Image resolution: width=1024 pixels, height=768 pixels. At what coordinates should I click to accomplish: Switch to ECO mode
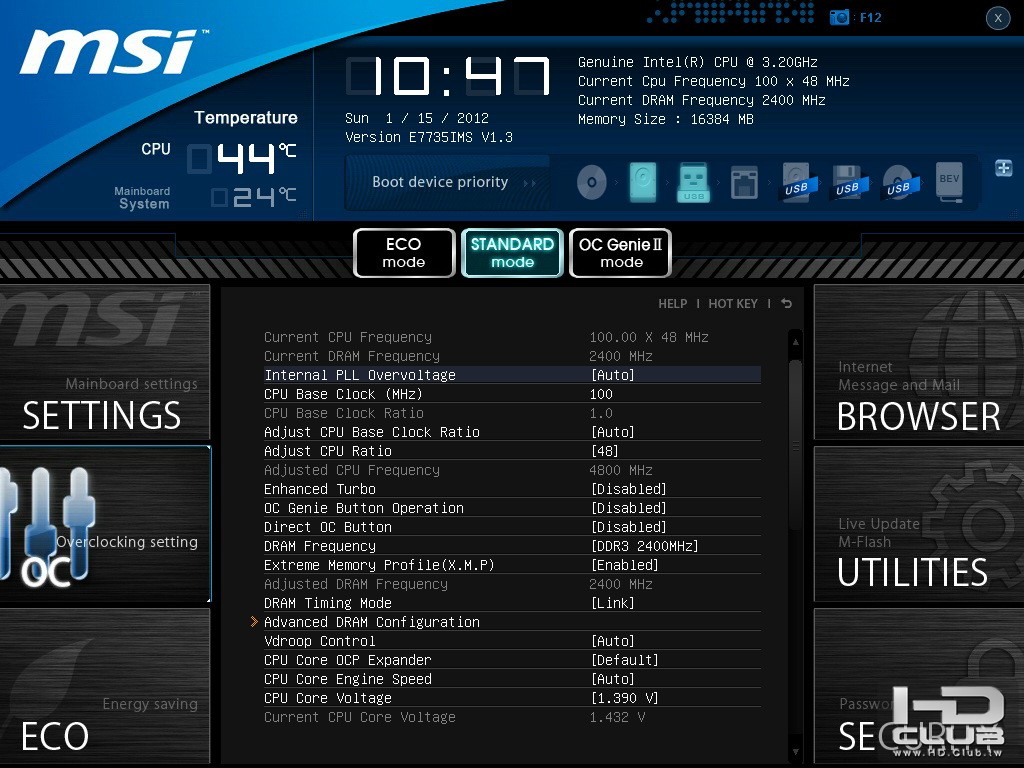(x=404, y=253)
